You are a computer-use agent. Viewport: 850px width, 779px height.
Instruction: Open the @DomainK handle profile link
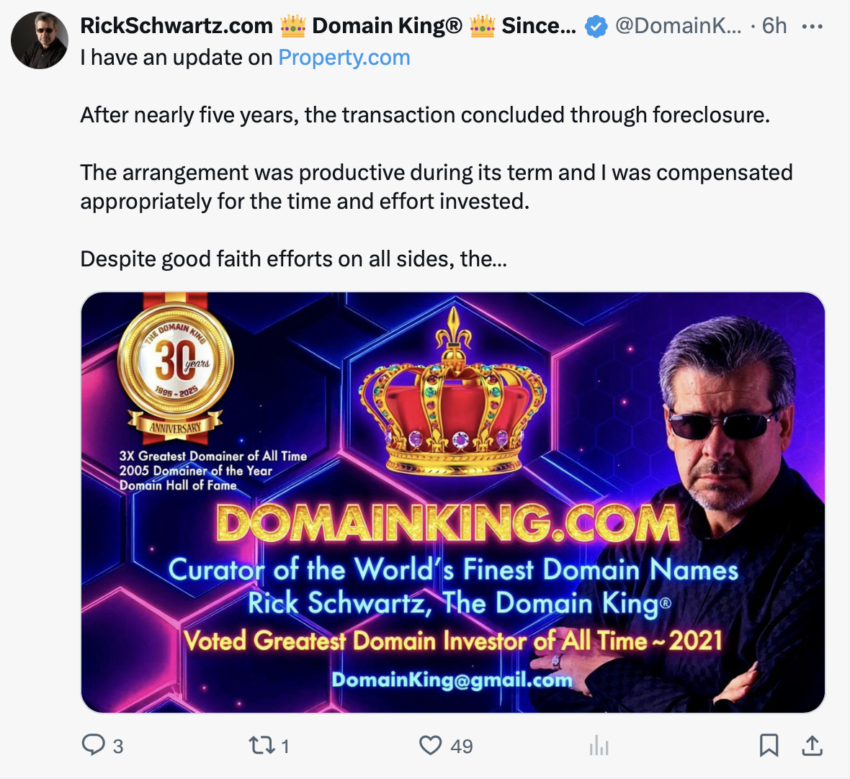pos(678,27)
